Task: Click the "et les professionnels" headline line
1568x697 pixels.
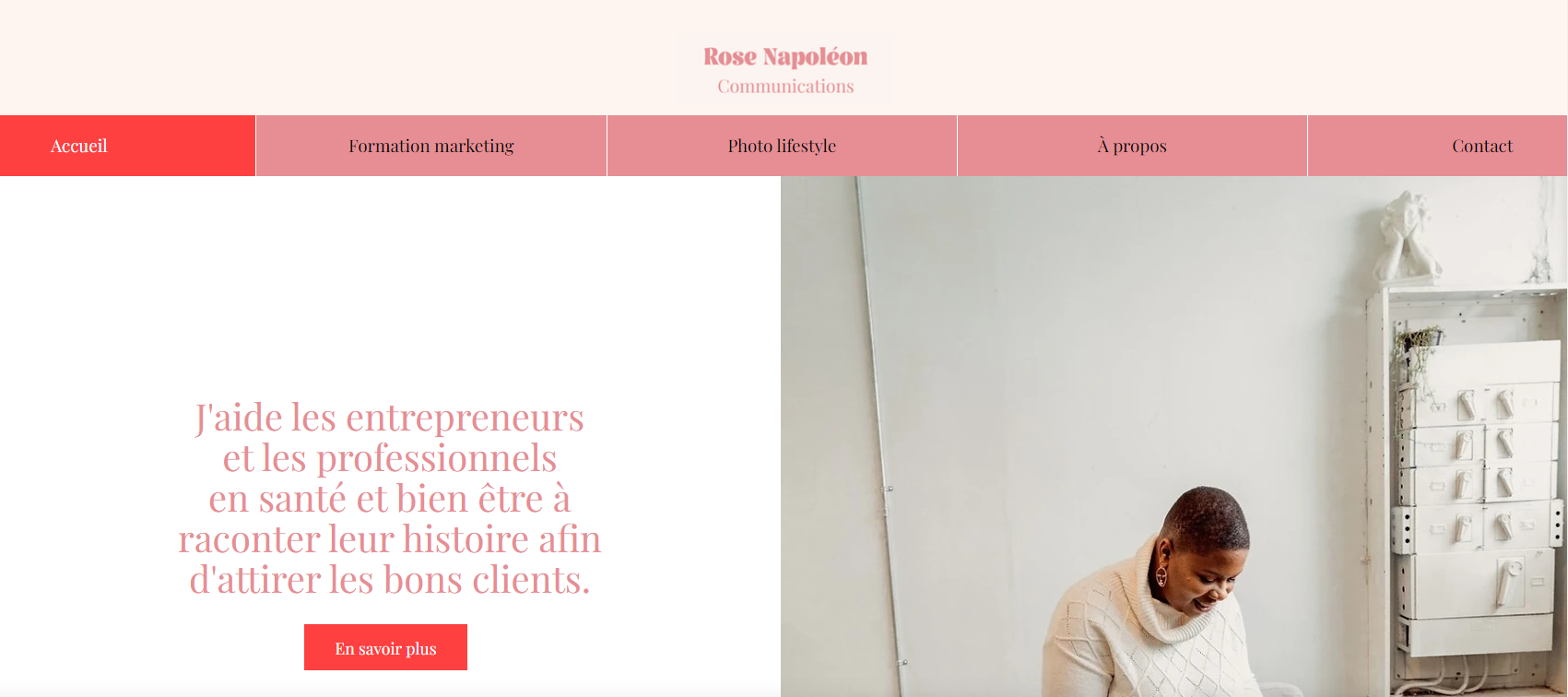Action: (390, 458)
